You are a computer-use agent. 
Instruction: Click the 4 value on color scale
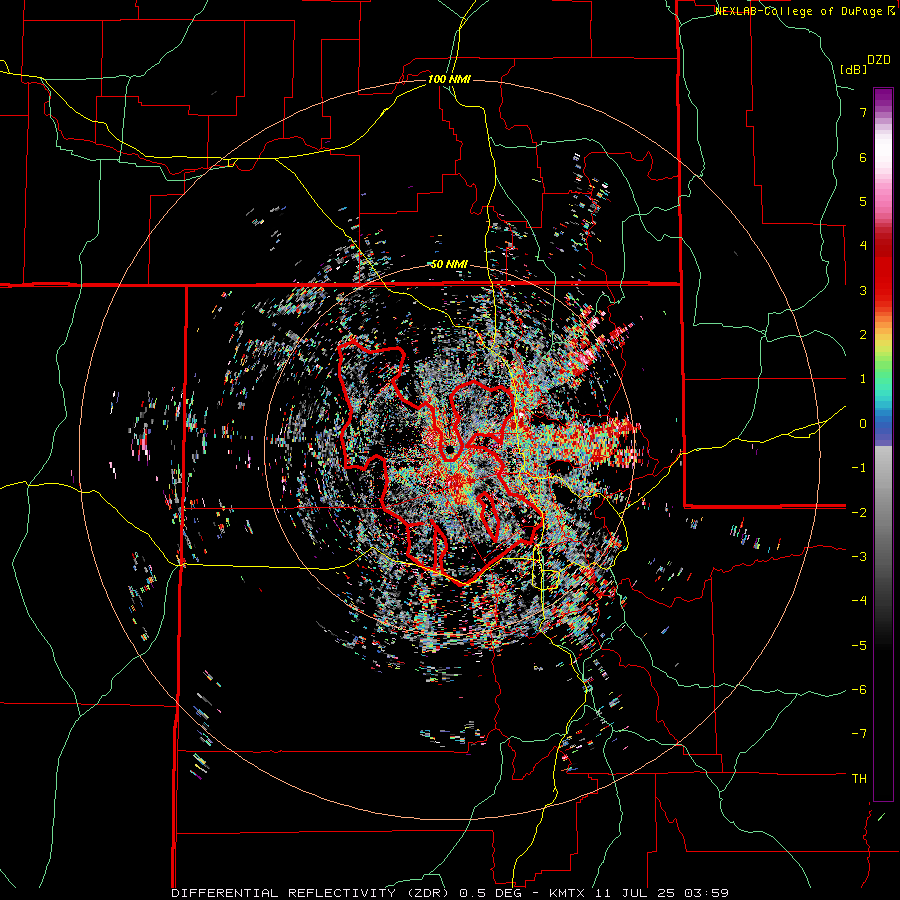[863, 246]
